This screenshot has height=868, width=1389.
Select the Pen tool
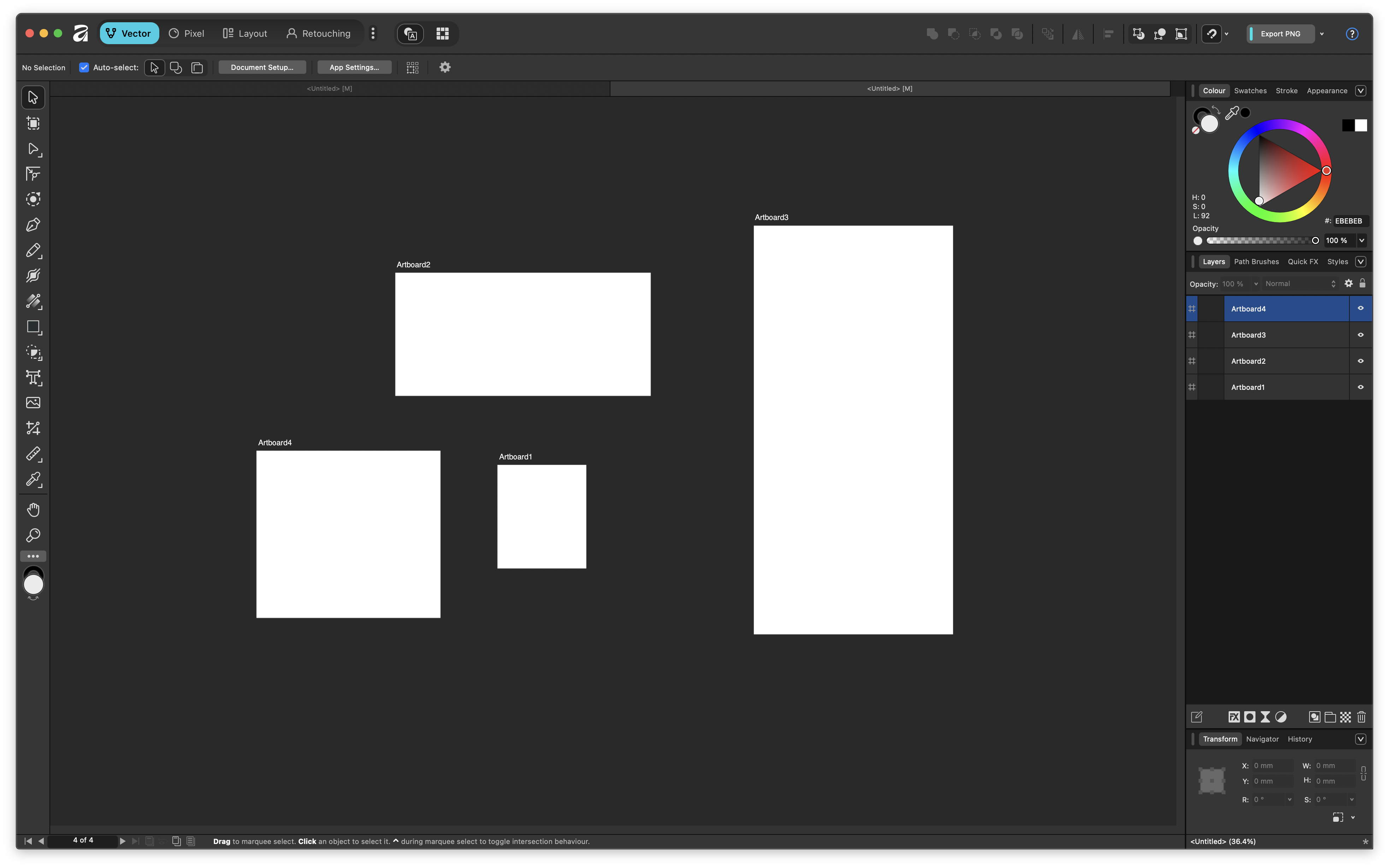(x=33, y=225)
